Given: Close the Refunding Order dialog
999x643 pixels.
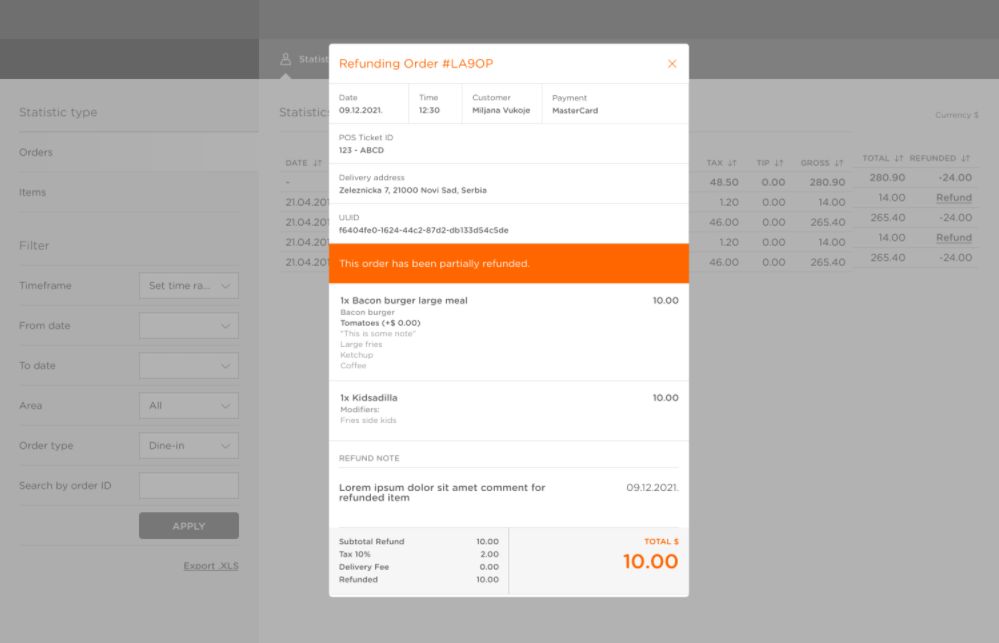Looking at the screenshot, I should pyautogui.click(x=672, y=64).
